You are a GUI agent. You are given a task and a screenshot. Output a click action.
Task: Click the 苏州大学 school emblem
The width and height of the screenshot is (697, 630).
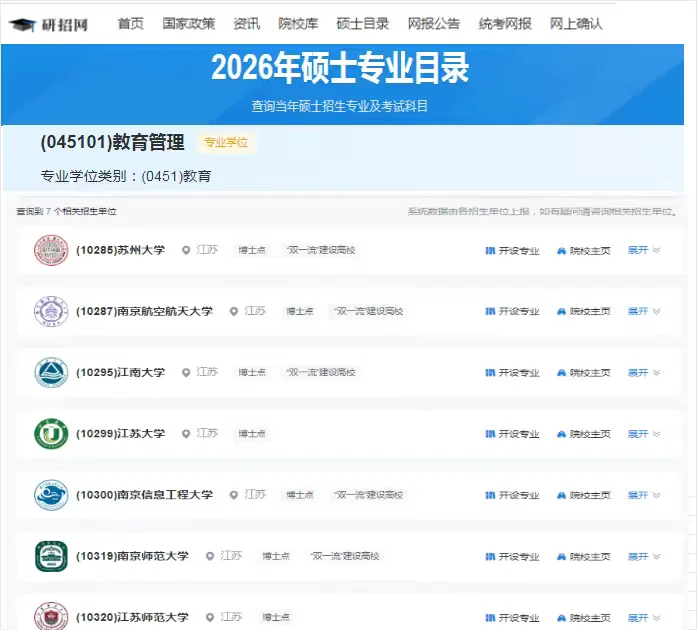(51, 250)
